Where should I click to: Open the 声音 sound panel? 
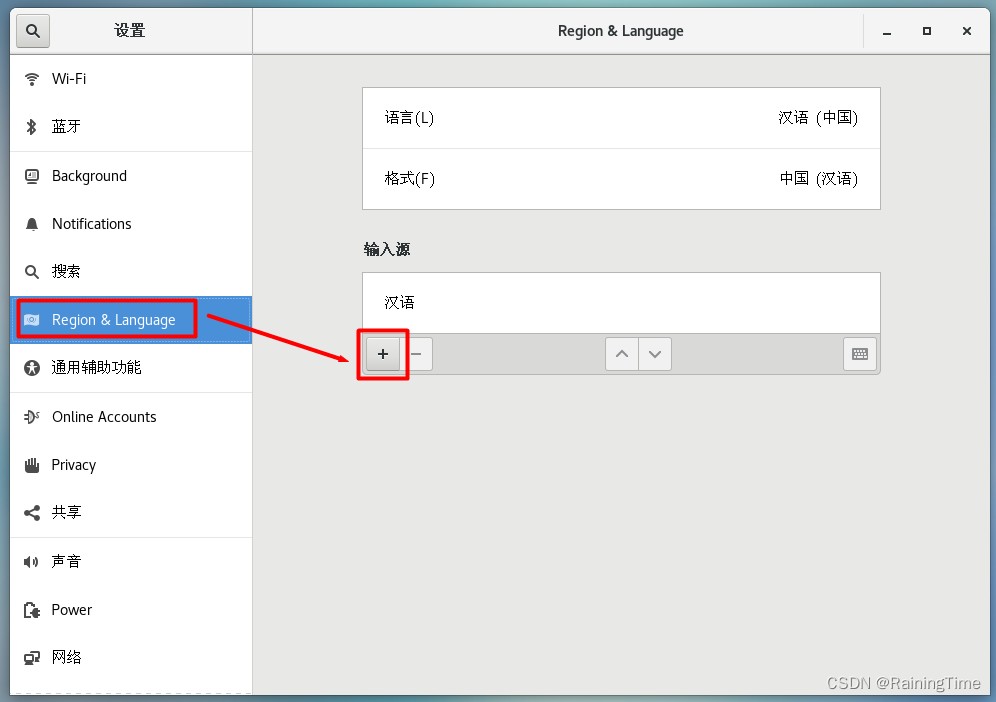point(131,562)
